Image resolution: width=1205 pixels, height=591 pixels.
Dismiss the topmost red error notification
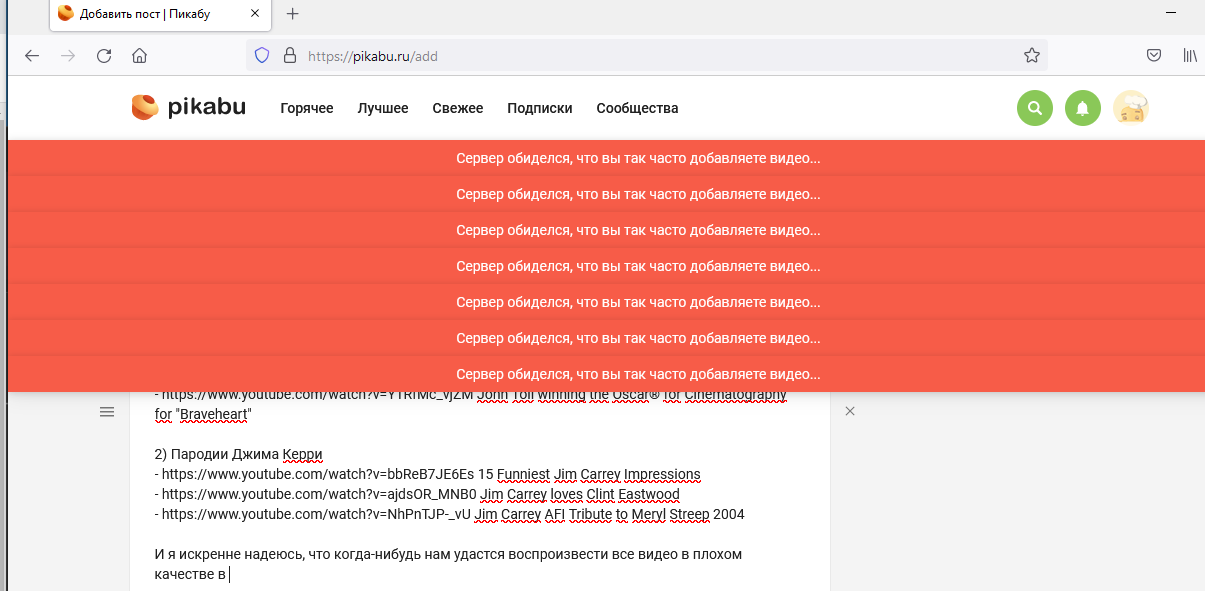point(638,158)
